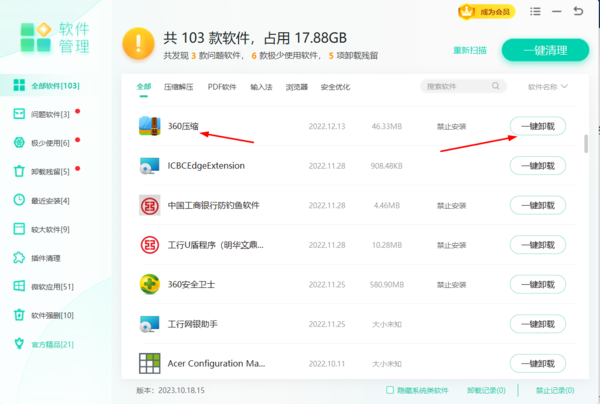Click the software list vertical scrollbar
Viewport: 600px width, 404px height.
[585, 142]
